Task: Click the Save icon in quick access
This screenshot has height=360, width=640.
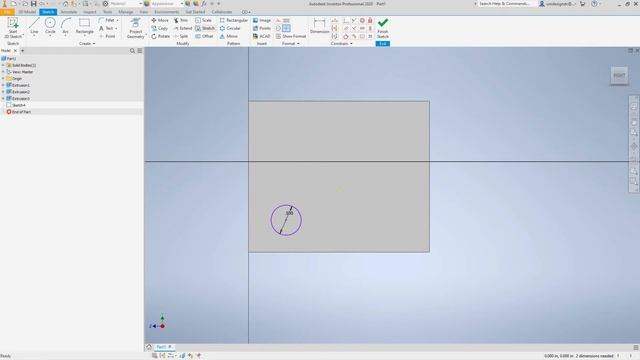Action: click(33, 4)
